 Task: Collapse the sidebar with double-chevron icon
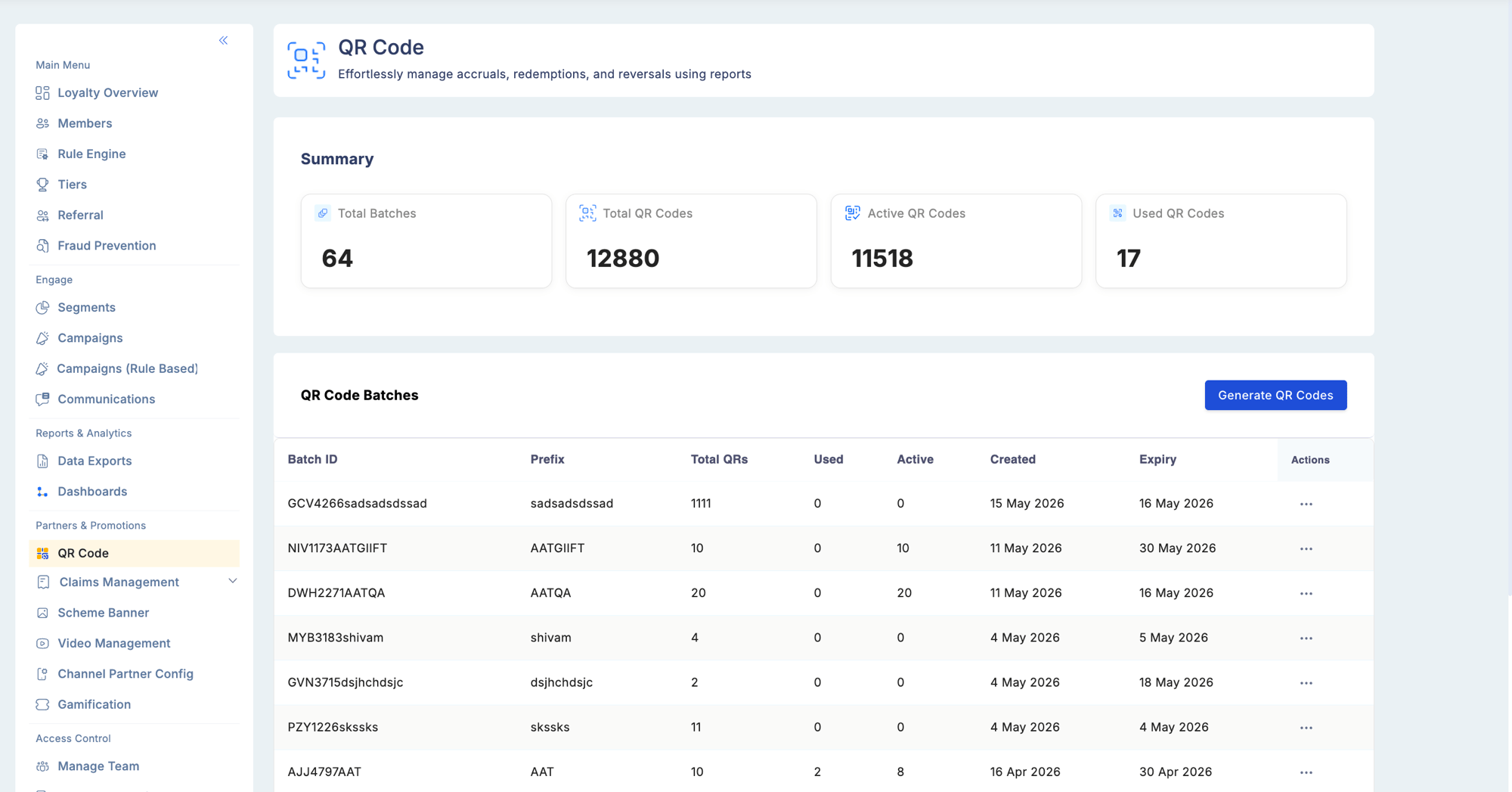pyautogui.click(x=223, y=40)
